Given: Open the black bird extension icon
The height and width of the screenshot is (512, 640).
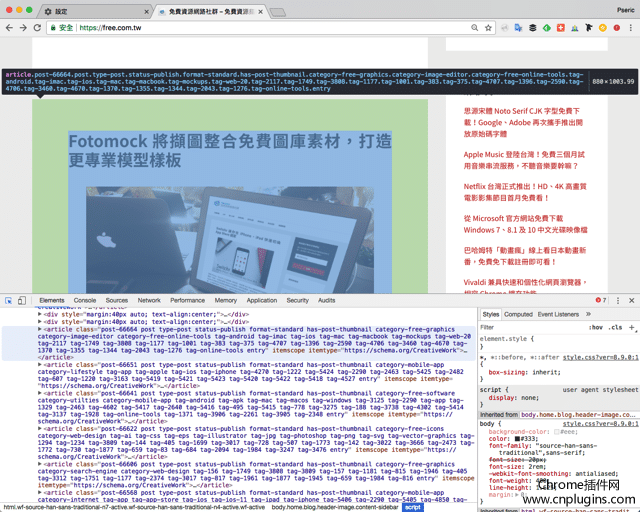Looking at the screenshot, I should (589, 27).
